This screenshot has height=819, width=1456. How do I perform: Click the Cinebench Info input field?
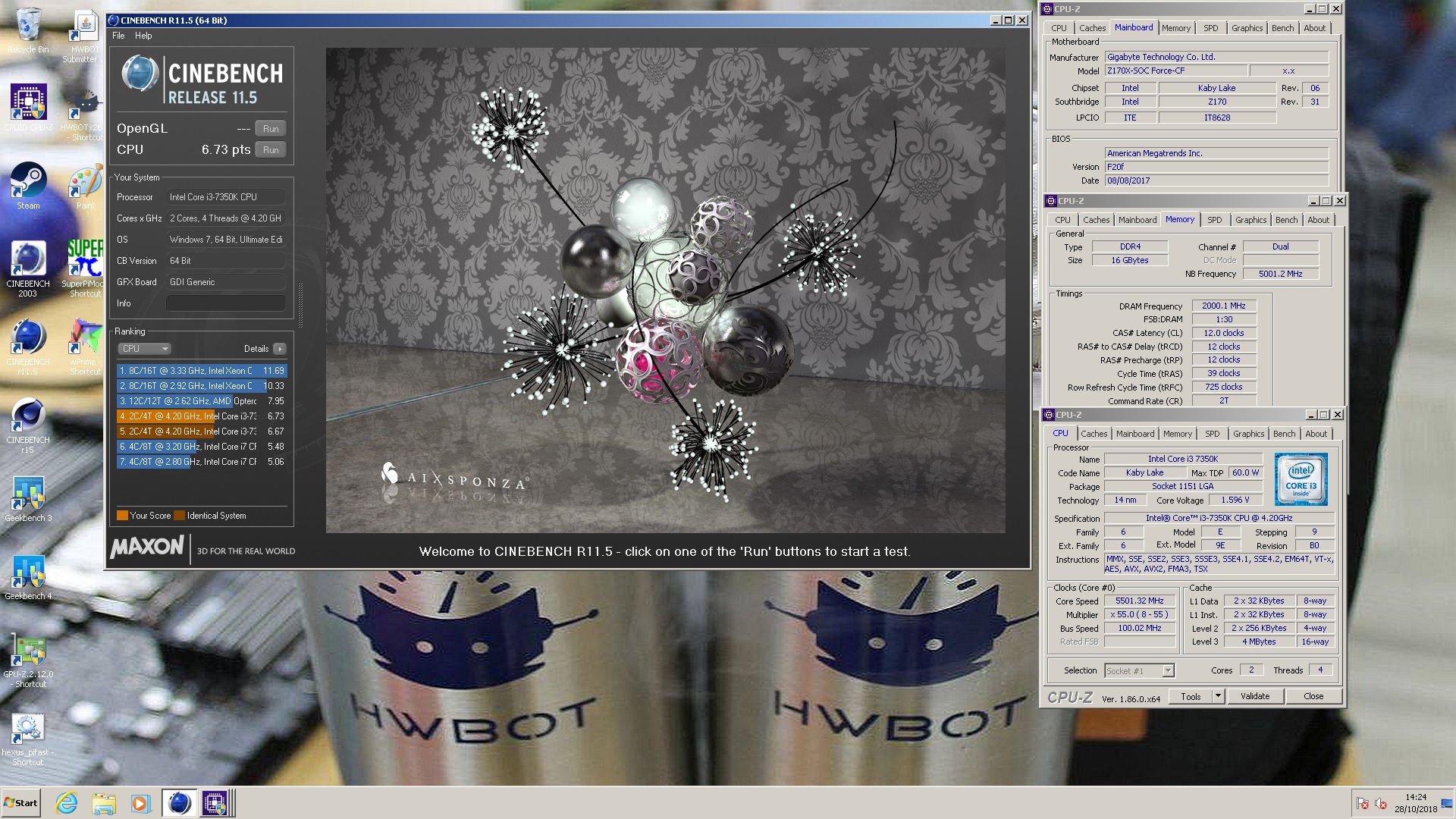pos(225,303)
